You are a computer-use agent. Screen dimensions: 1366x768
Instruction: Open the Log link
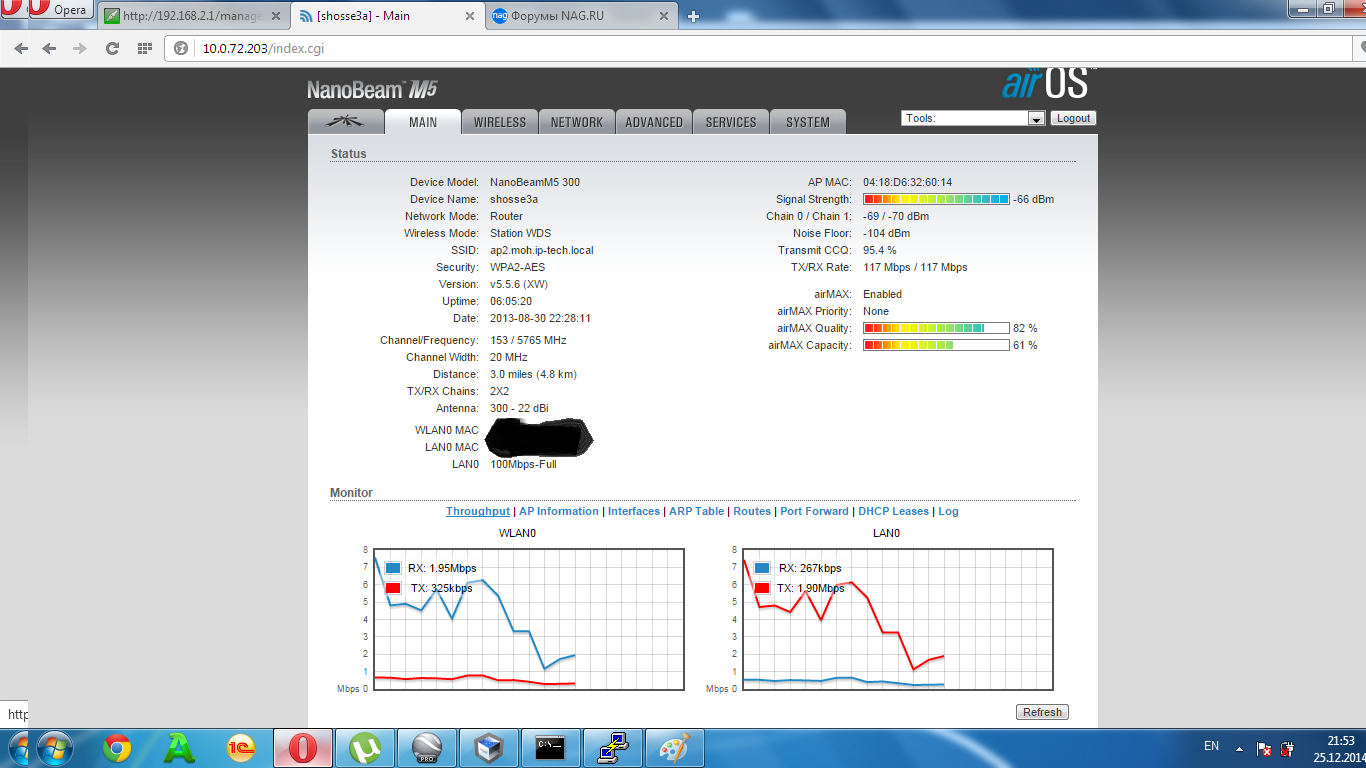pos(948,511)
